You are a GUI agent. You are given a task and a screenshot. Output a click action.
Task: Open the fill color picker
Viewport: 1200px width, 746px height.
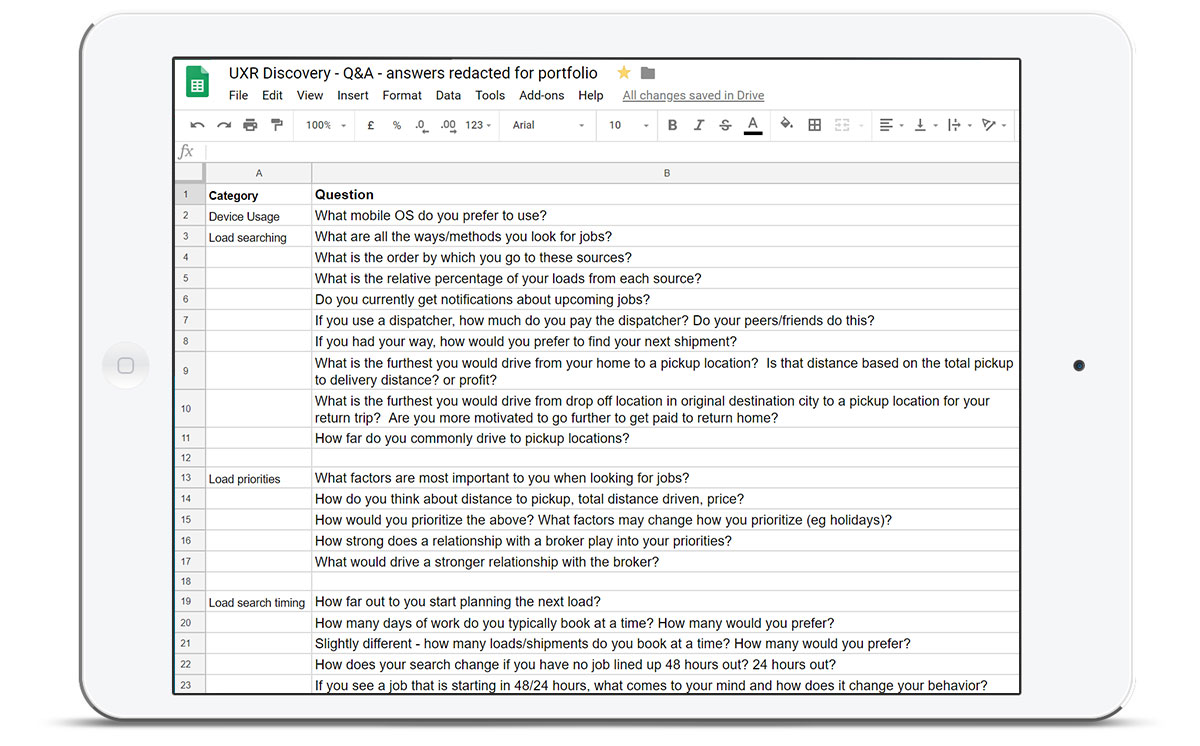click(786, 125)
